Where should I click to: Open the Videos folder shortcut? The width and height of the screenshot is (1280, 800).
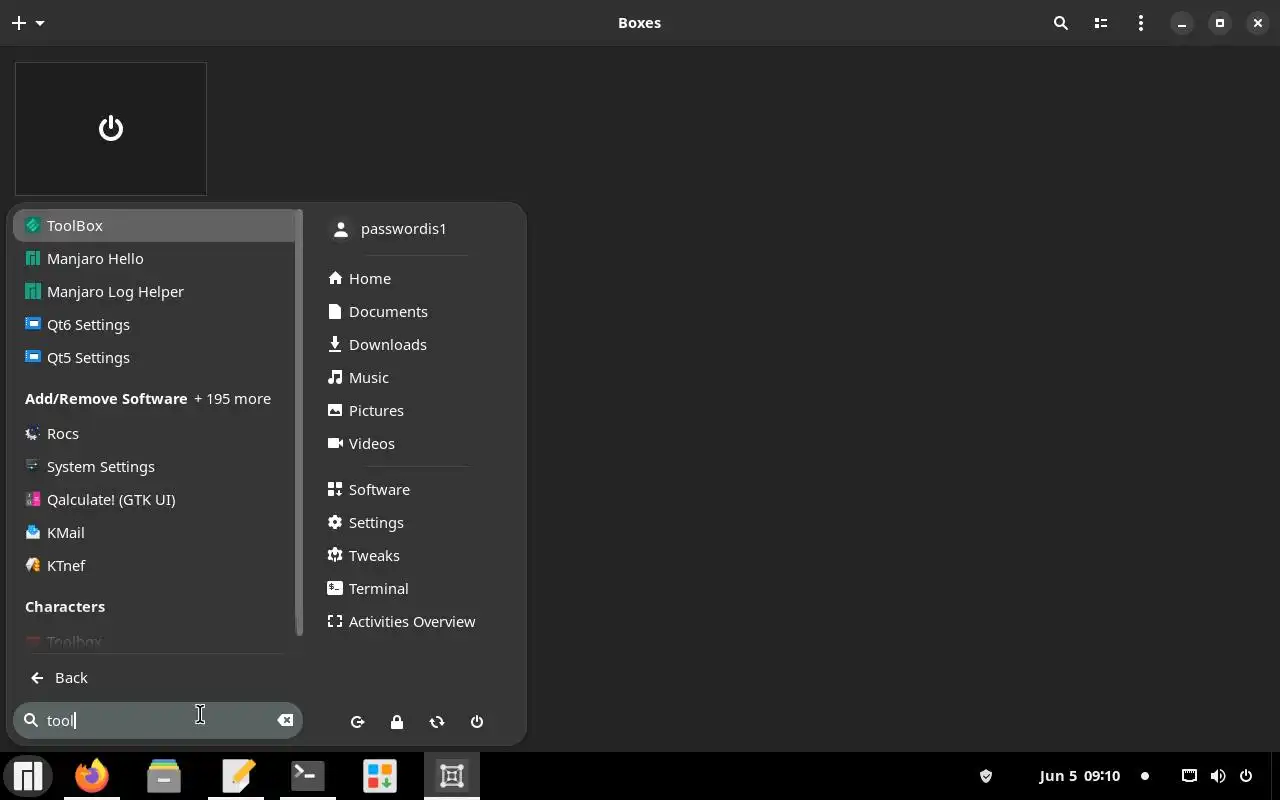coord(361,444)
